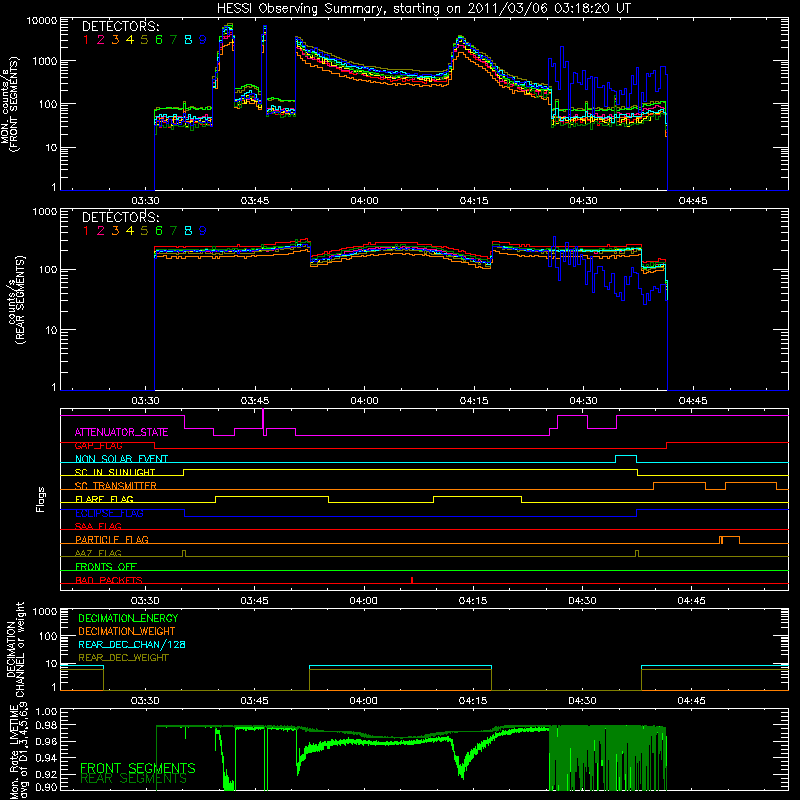Pick detector 7 in the rear segments legend

click(173, 231)
